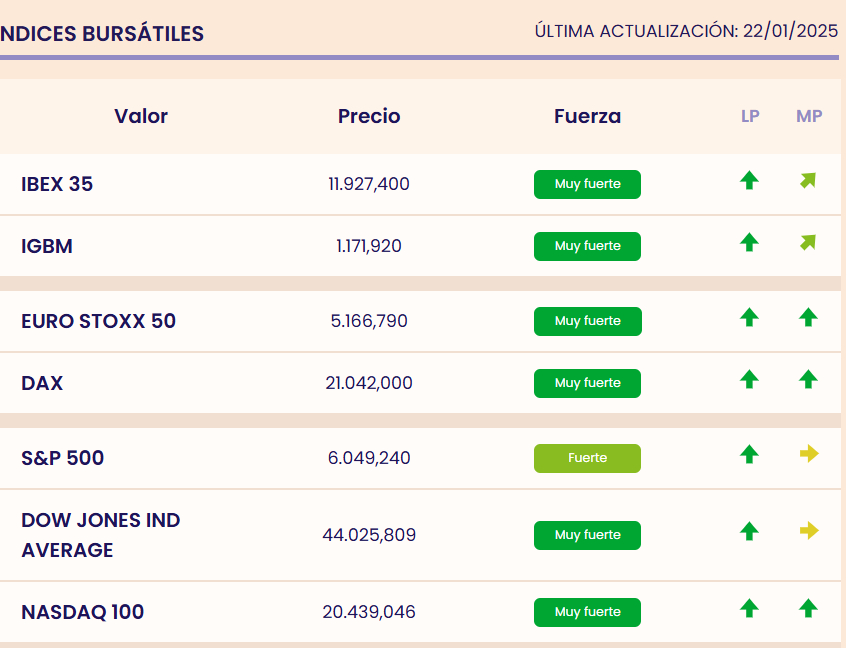Click the Fuerza column header
Image resolution: width=846 pixels, height=648 pixels.
tap(587, 116)
